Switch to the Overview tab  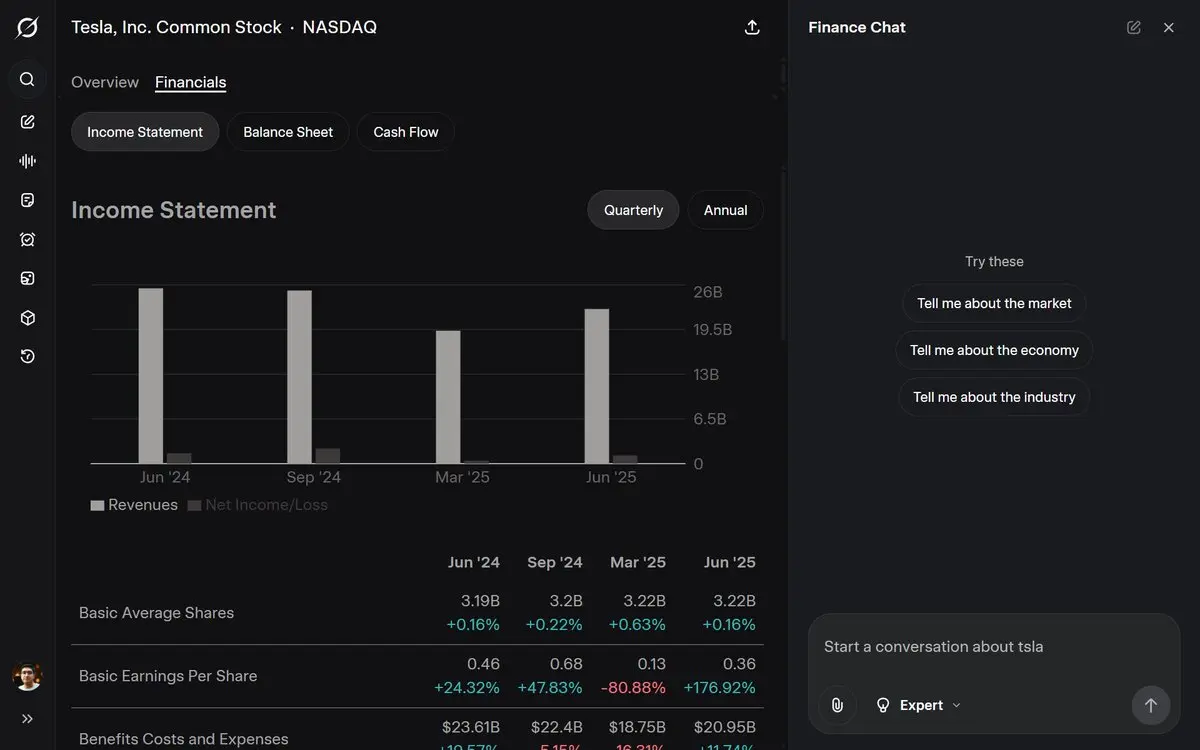pos(105,82)
